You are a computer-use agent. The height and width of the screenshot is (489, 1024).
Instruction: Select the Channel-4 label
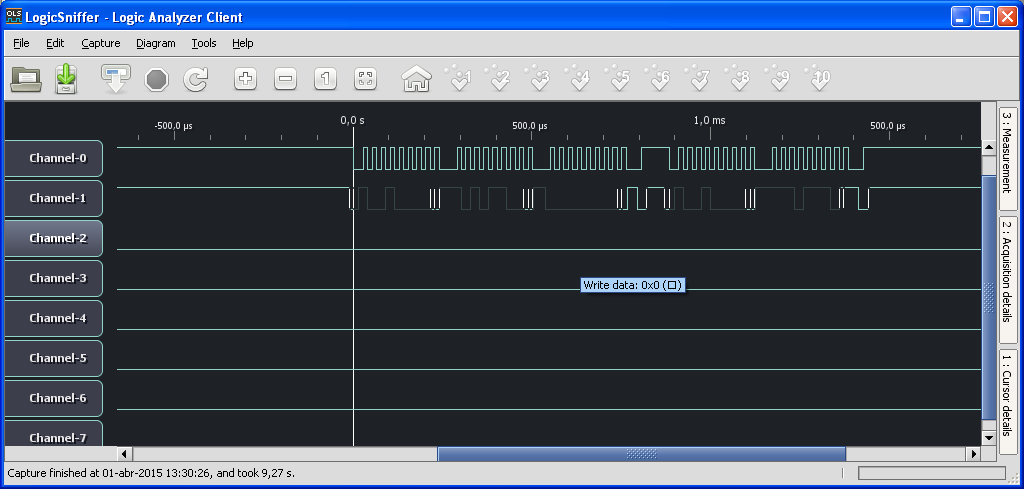(x=54, y=318)
